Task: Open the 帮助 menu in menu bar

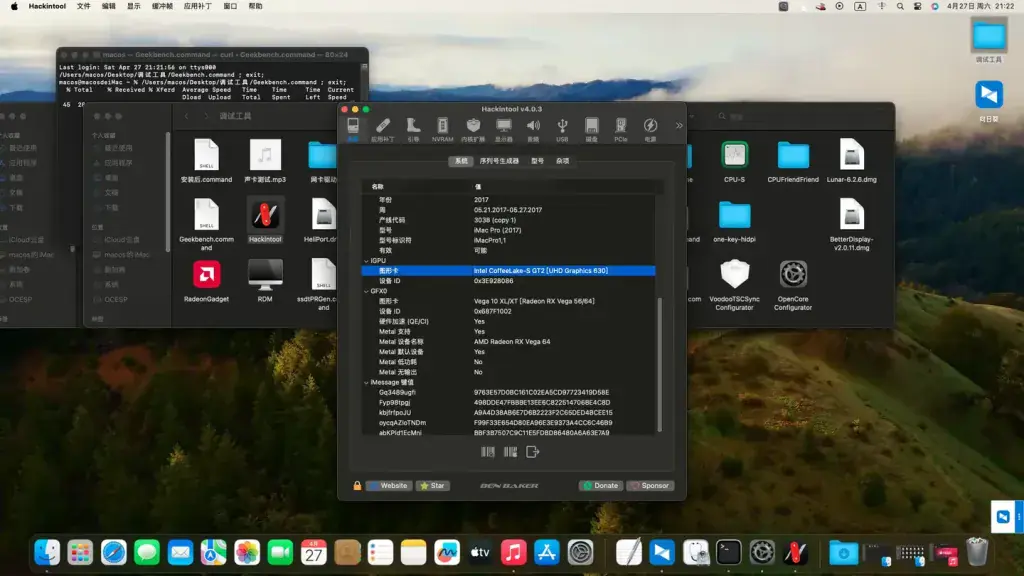Action: click(x=255, y=7)
